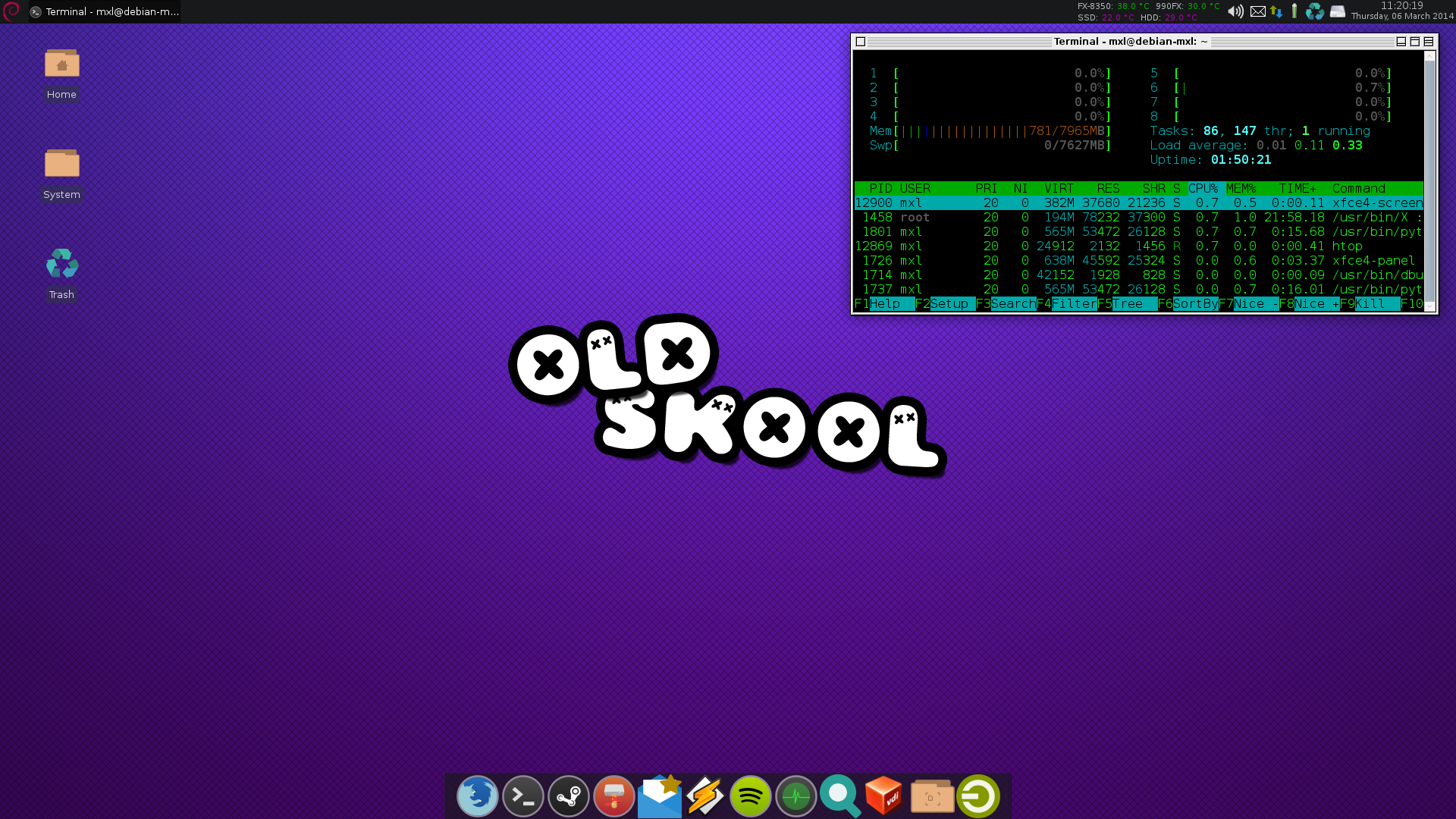Select the Terminal taskbar button in panel

(x=105, y=11)
